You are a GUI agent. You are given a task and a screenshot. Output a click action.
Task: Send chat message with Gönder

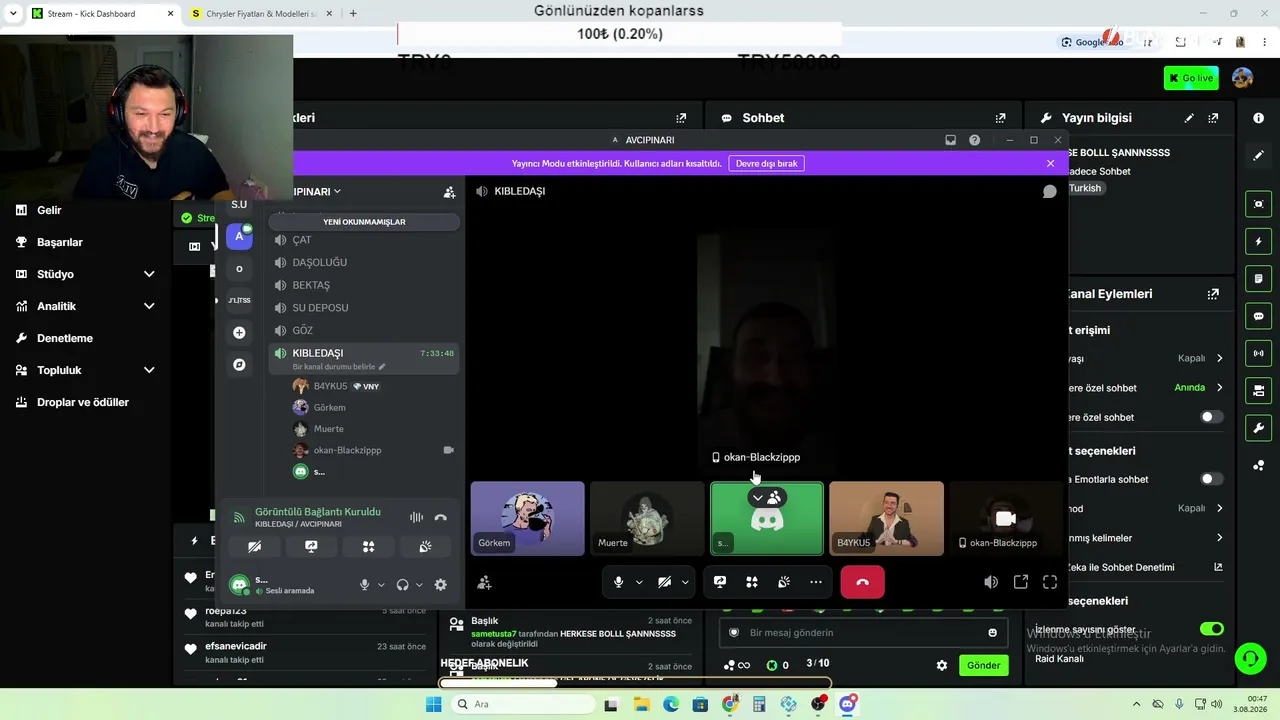click(983, 665)
